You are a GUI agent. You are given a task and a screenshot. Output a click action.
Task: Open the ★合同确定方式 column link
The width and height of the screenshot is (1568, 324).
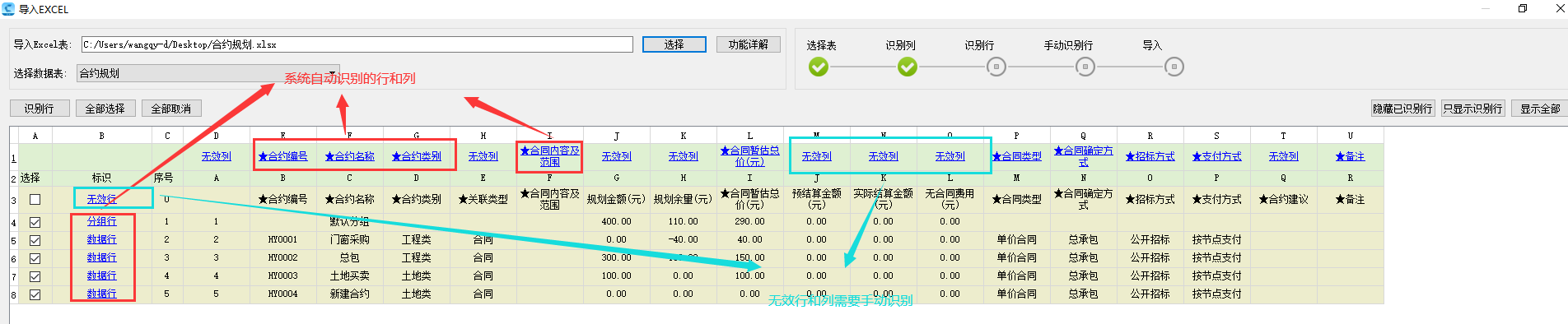point(1084,156)
